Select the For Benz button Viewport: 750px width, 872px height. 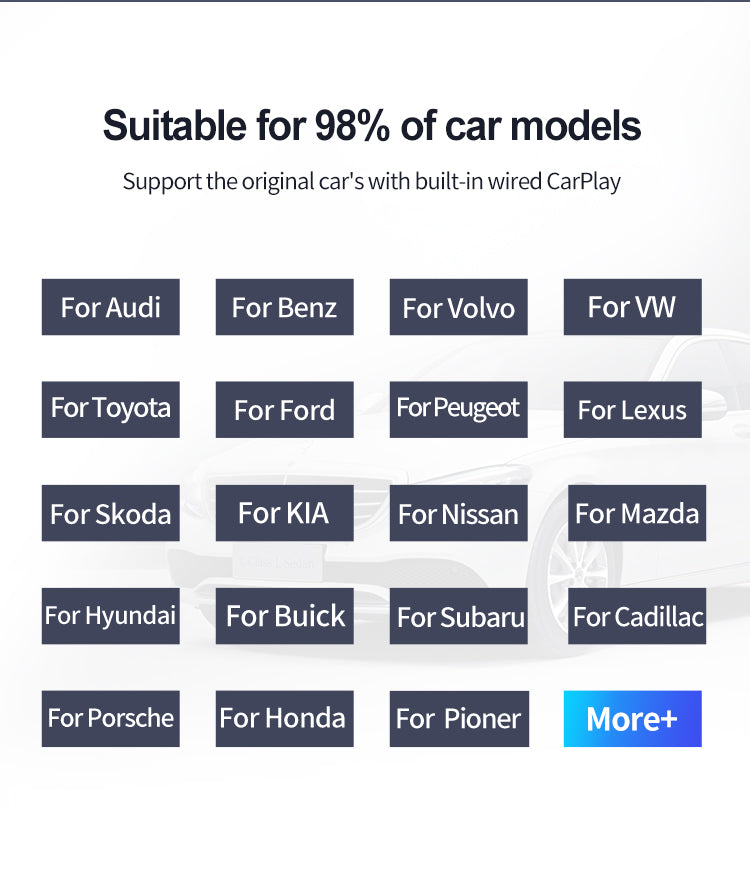[x=284, y=307]
